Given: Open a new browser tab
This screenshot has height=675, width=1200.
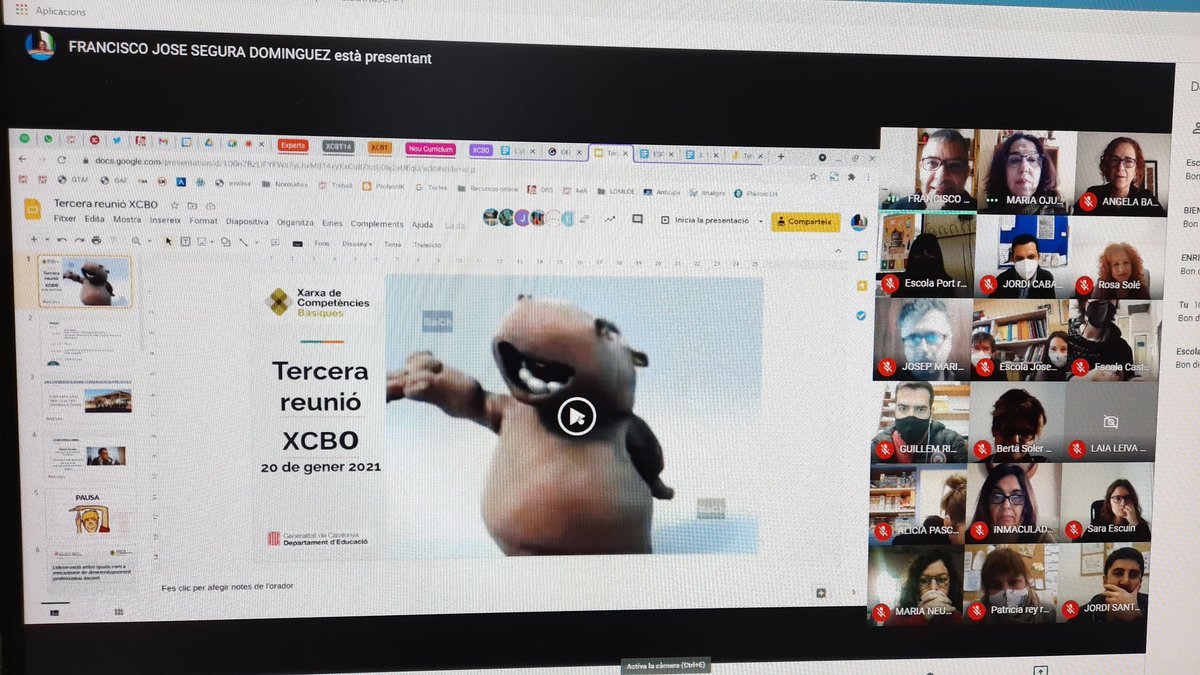Looking at the screenshot, I should (781, 156).
